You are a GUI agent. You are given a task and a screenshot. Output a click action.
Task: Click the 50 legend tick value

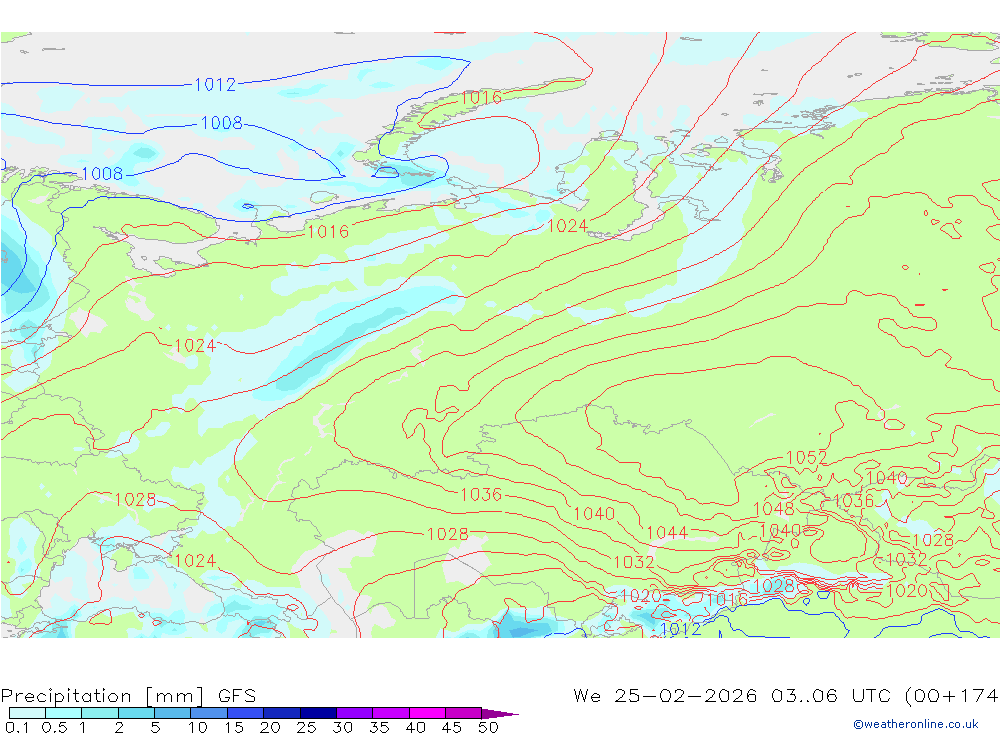click(489, 727)
